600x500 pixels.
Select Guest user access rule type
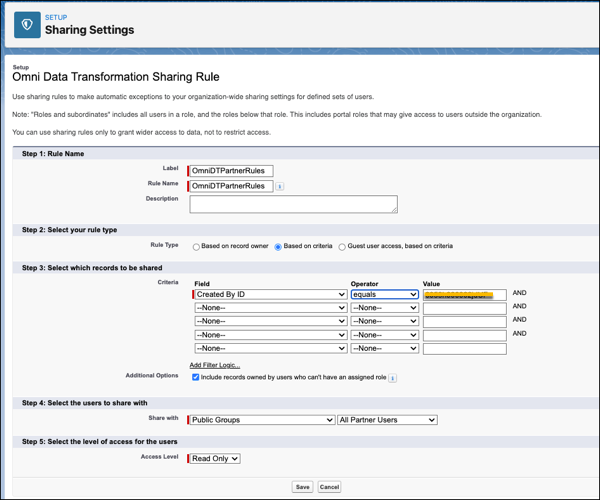(342, 247)
